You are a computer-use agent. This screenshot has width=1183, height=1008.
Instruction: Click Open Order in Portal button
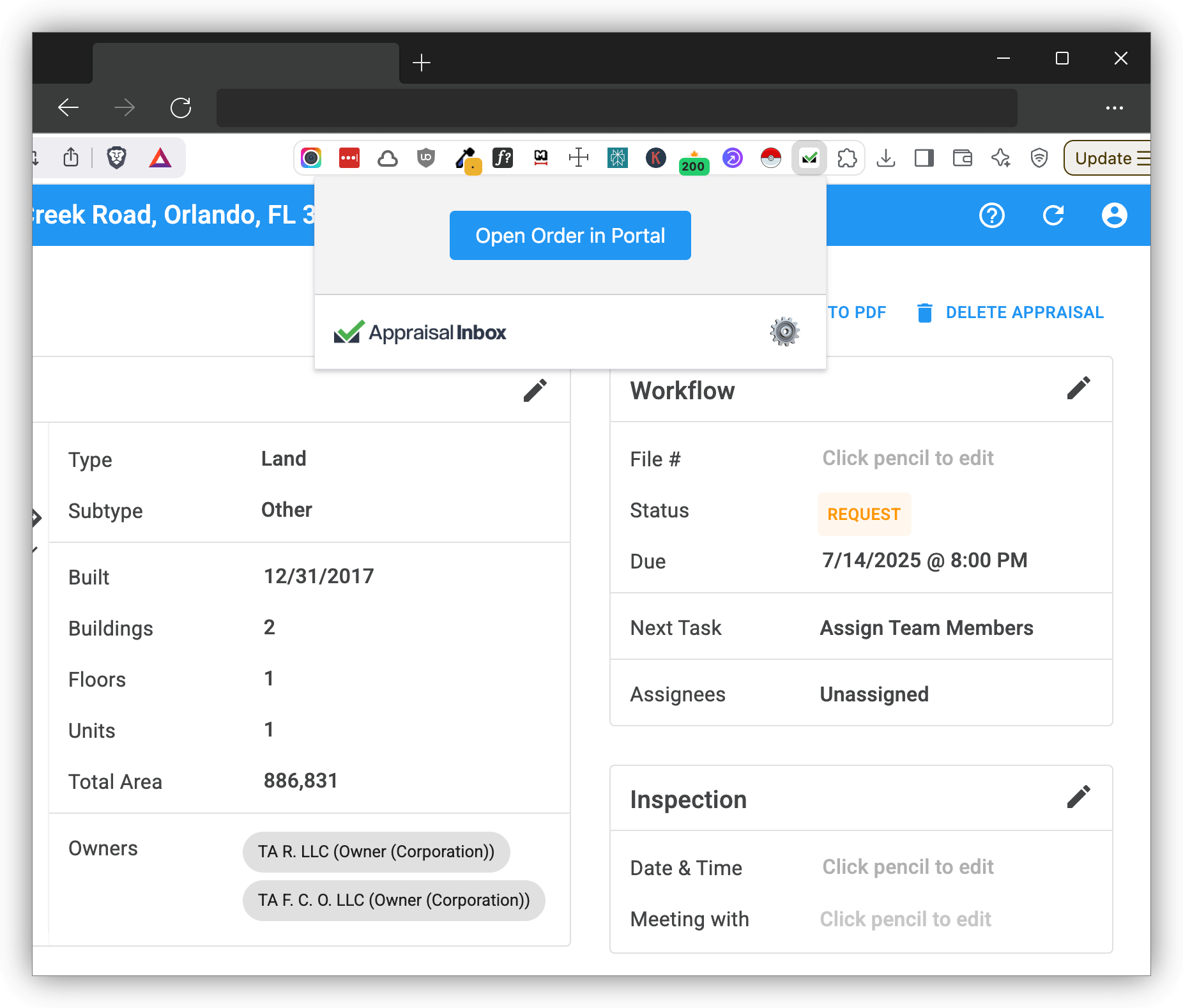[570, 236]
